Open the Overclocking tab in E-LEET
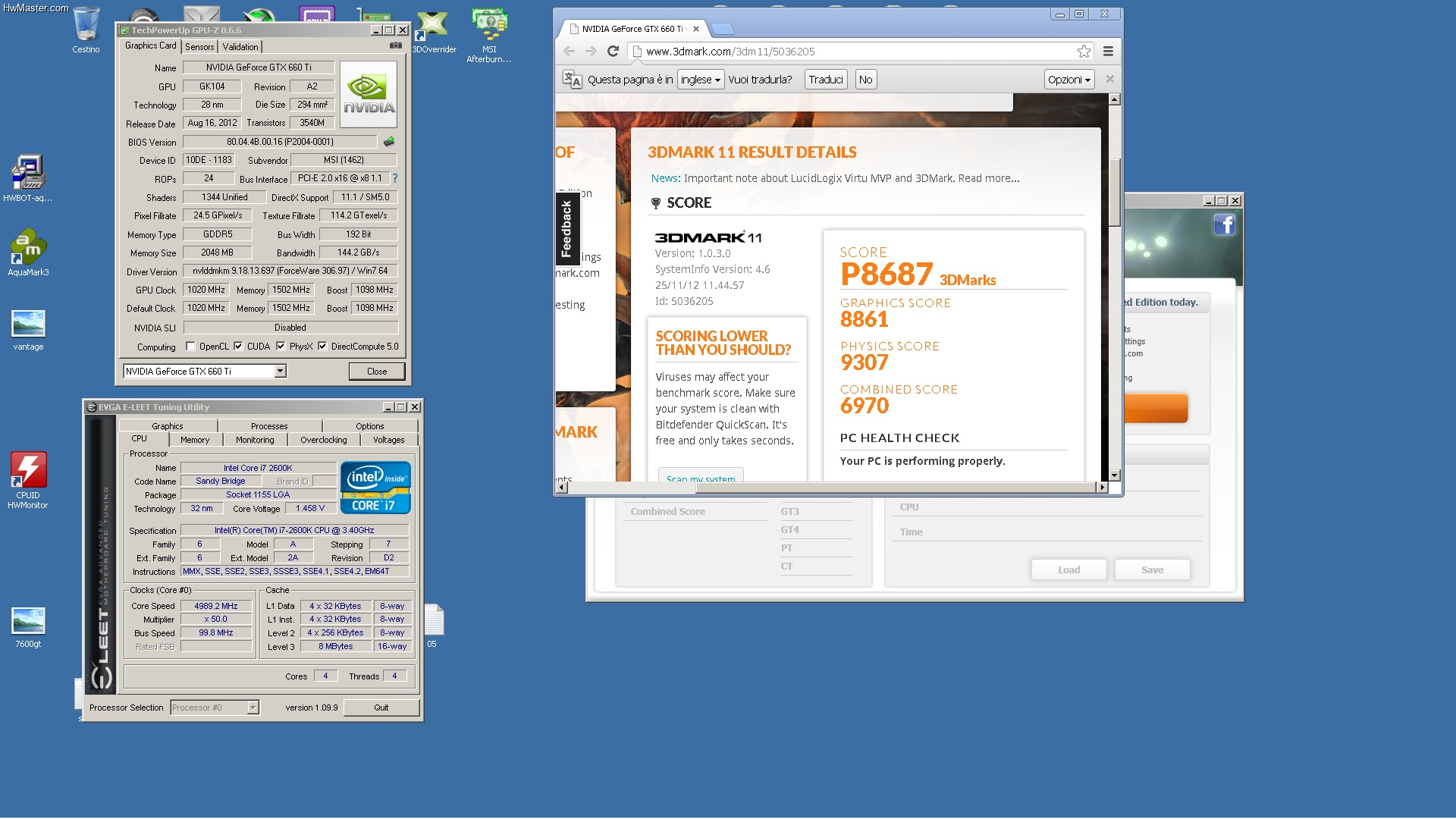 pyautogui.click(x=324, y=440)
